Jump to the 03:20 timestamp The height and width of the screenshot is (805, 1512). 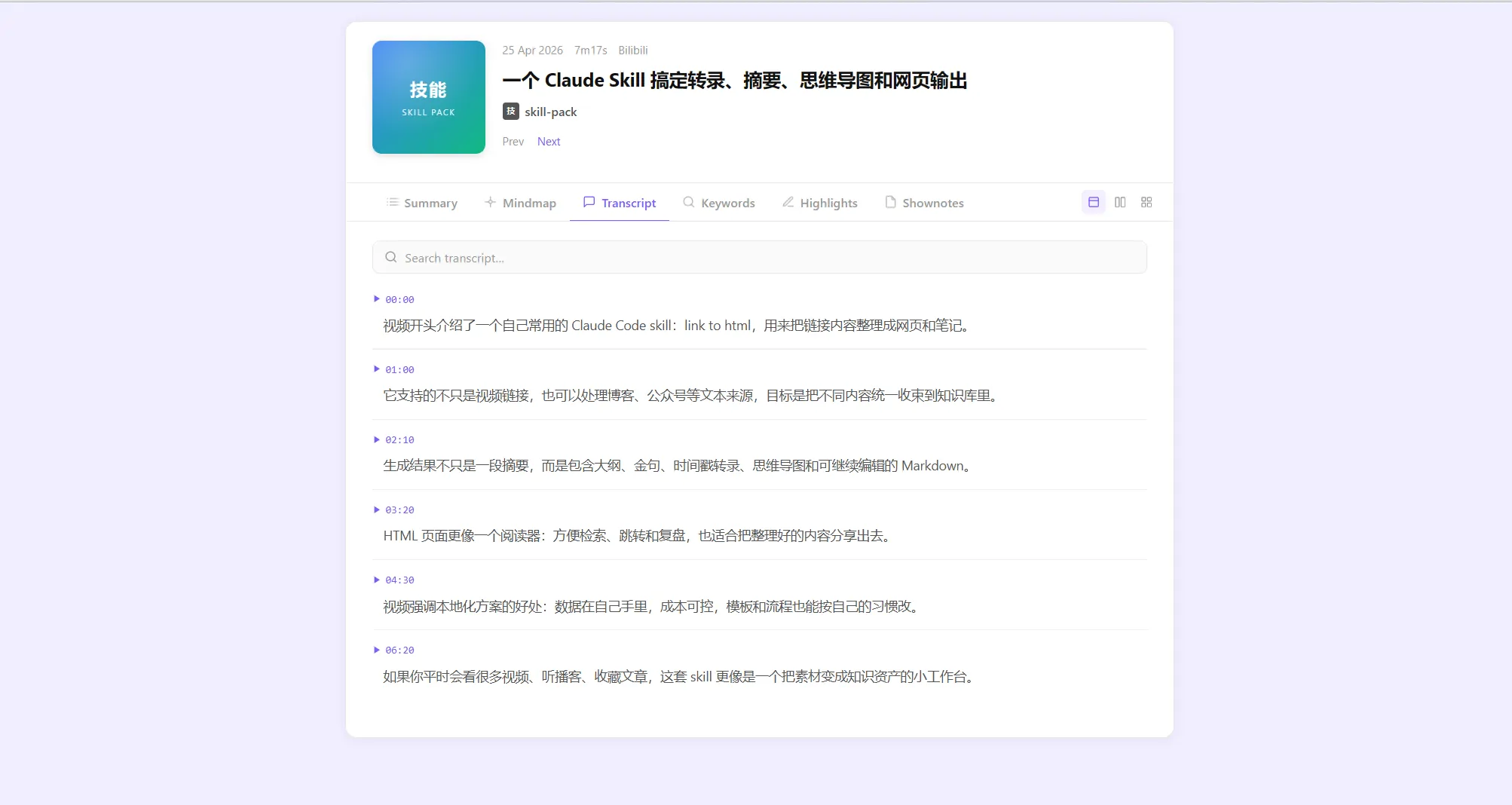(x=399, y=510)
